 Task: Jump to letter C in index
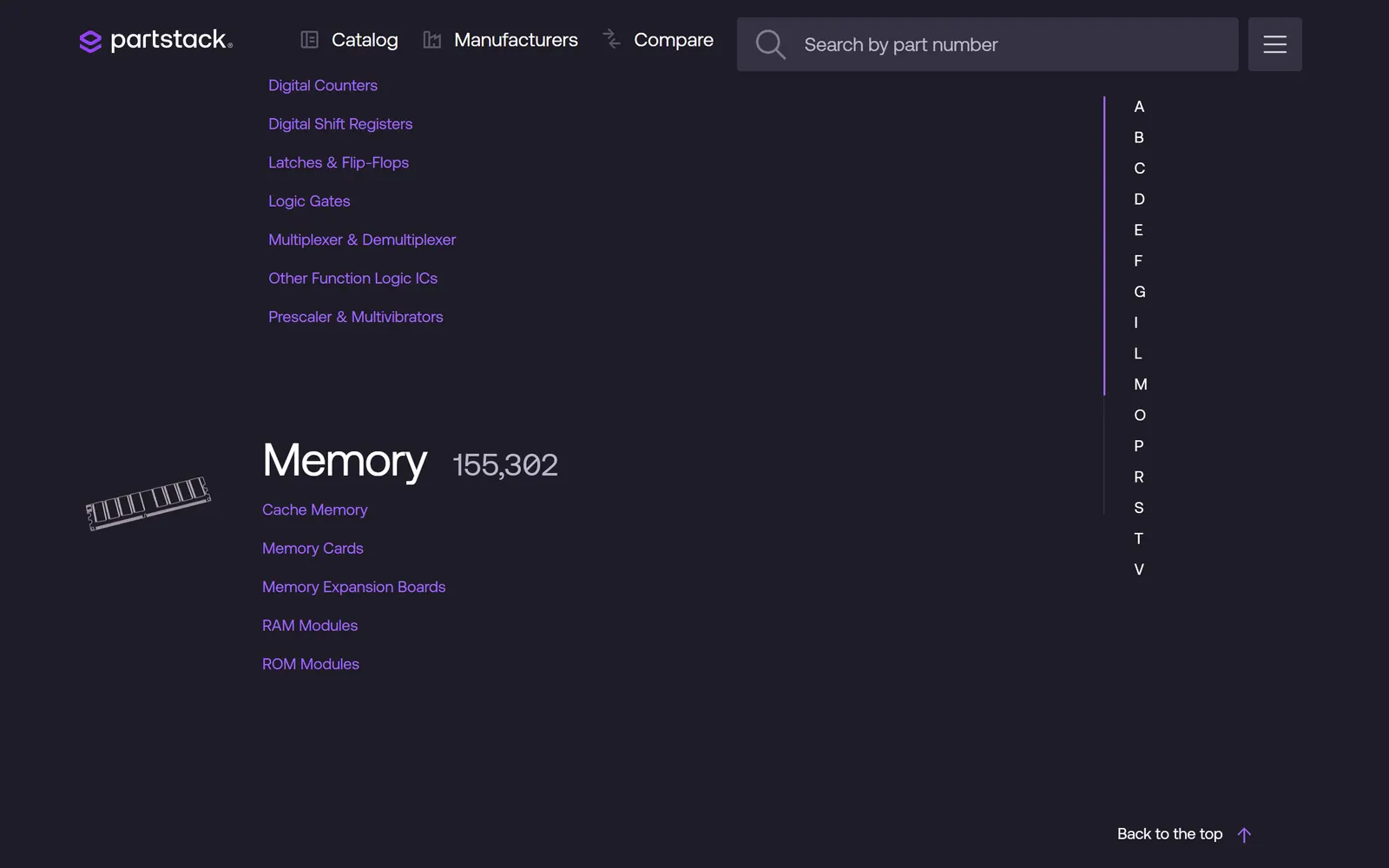[1139, 168]
